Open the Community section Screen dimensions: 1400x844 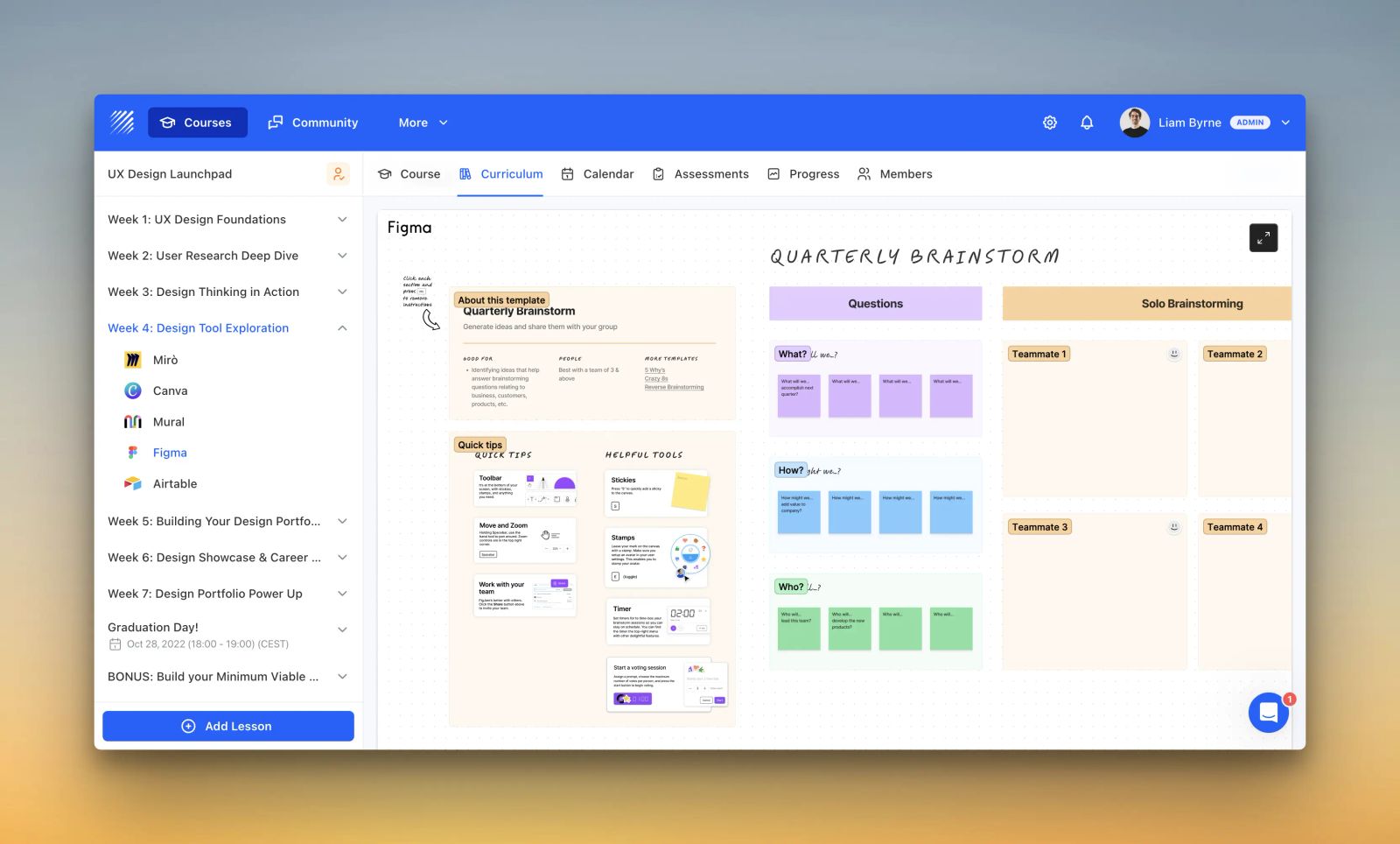313,123
